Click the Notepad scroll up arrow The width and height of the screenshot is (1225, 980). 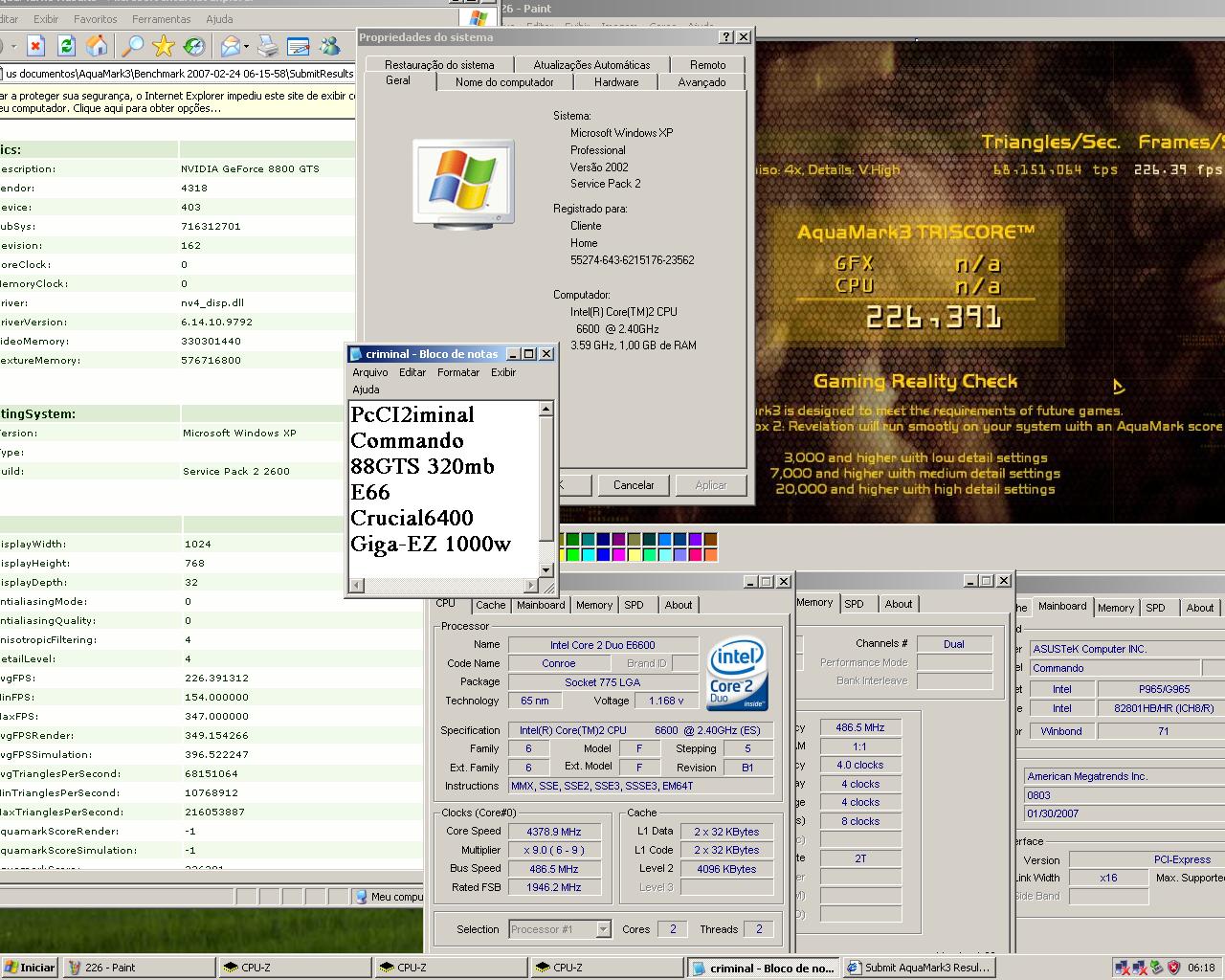pos(546,409)
